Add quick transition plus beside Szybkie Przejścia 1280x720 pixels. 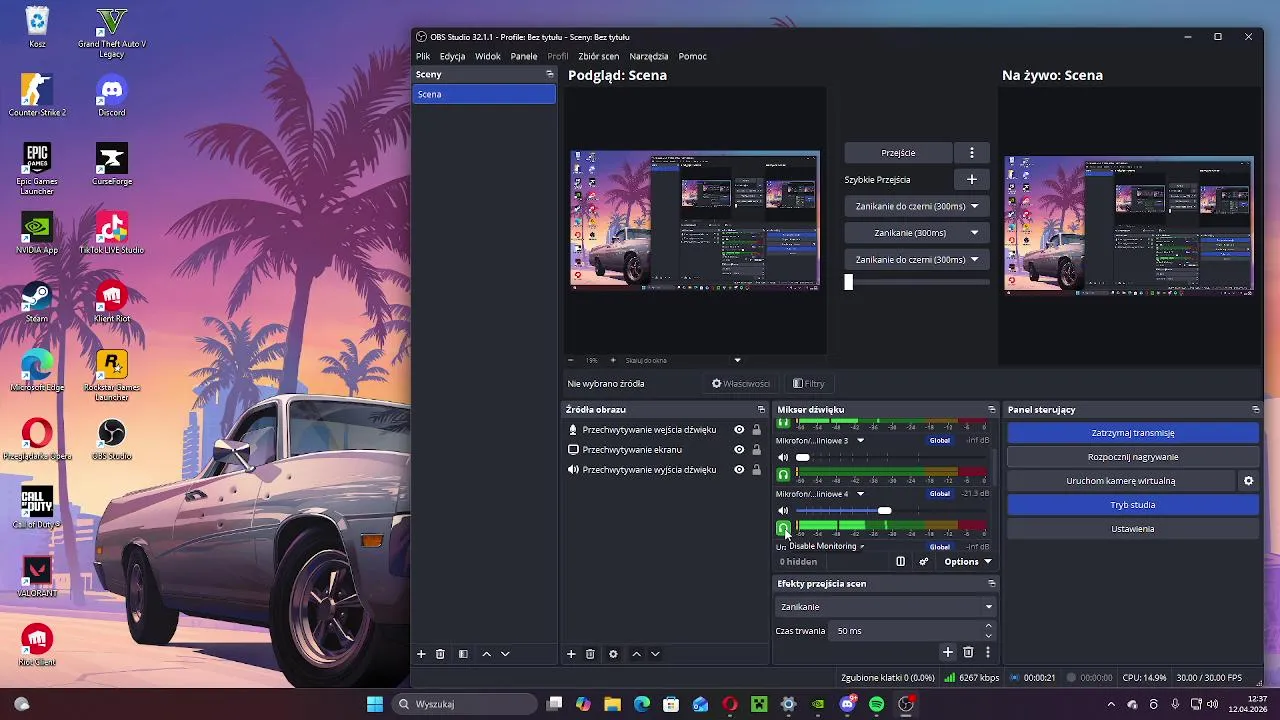point(971,180)
